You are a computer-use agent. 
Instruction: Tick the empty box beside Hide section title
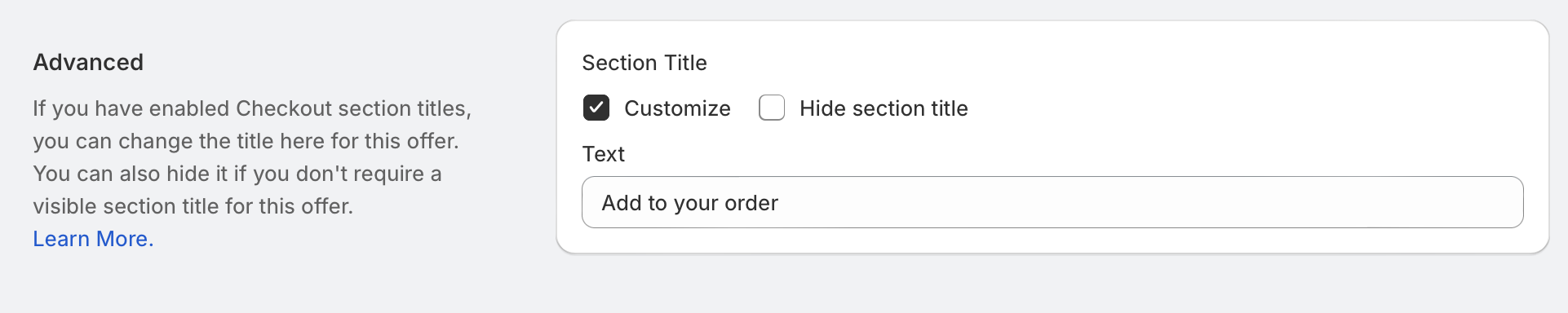(772, 108)
